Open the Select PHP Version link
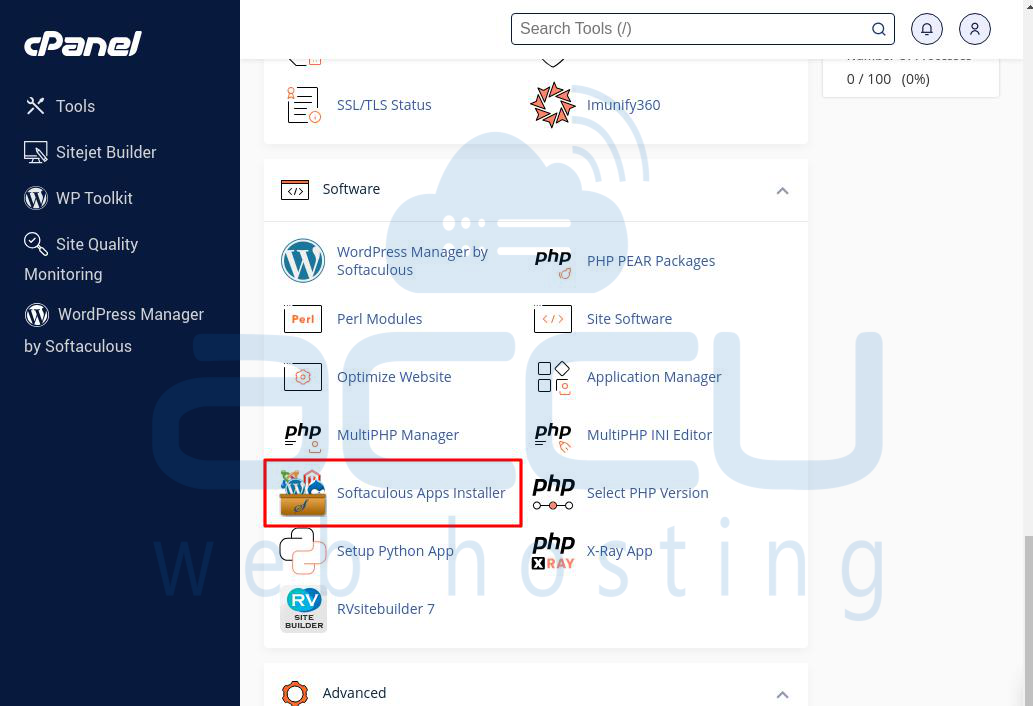1033x706 pixels. [648, 493]
